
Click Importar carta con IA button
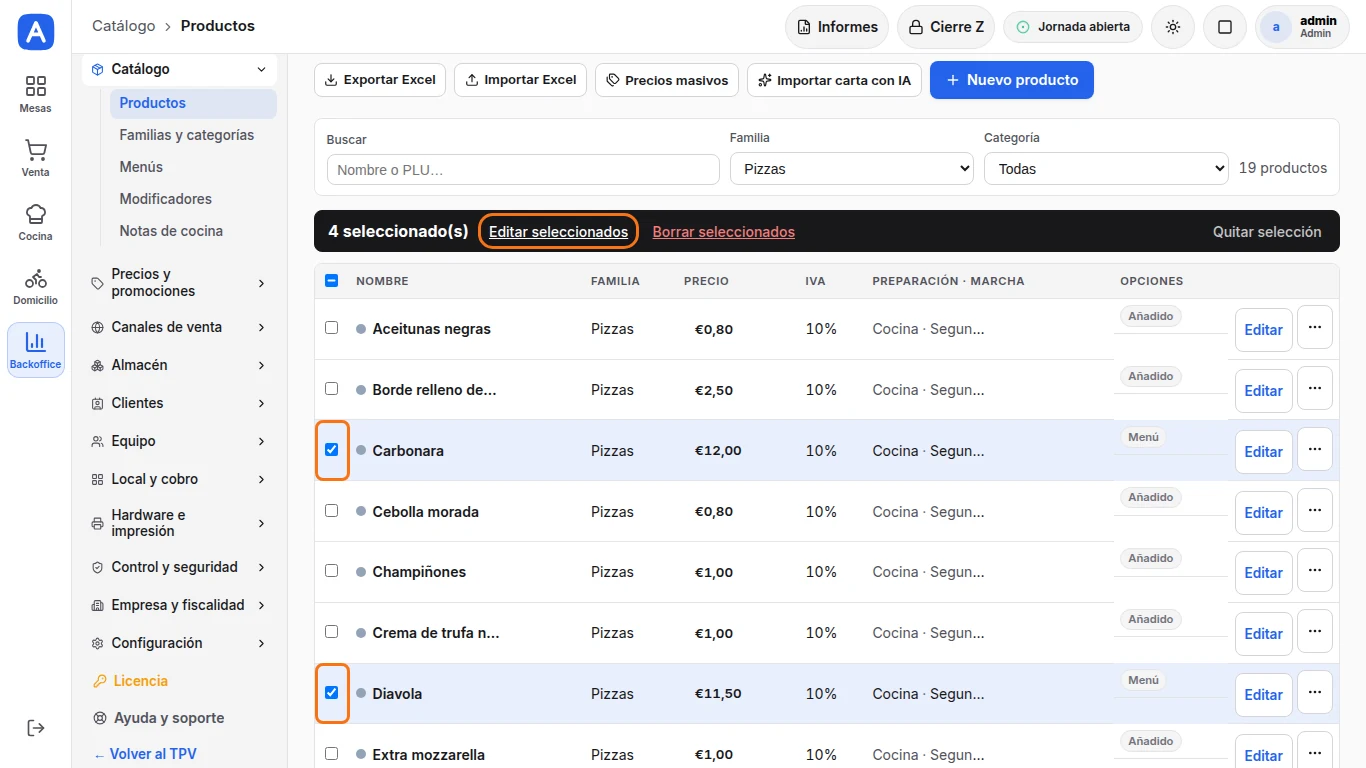coord(834,80)
